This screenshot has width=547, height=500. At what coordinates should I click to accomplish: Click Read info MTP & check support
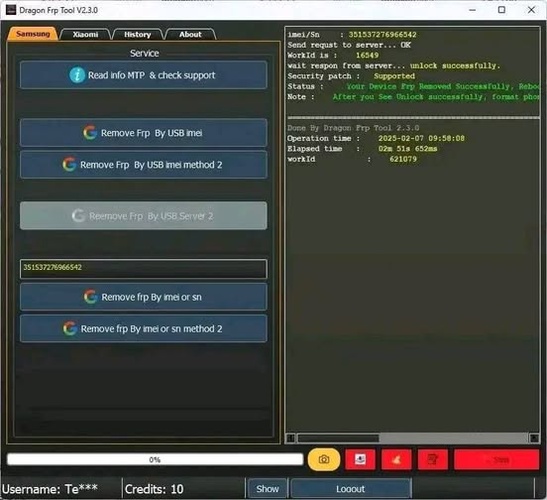click(x=143, y=75)
